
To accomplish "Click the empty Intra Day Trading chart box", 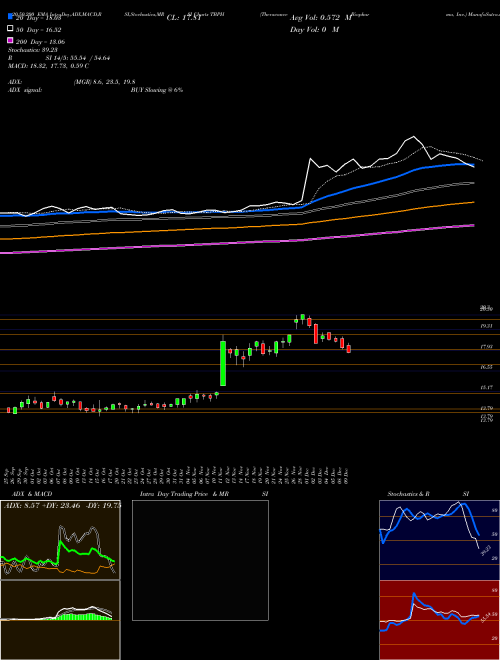I will [x=200, y=560].
